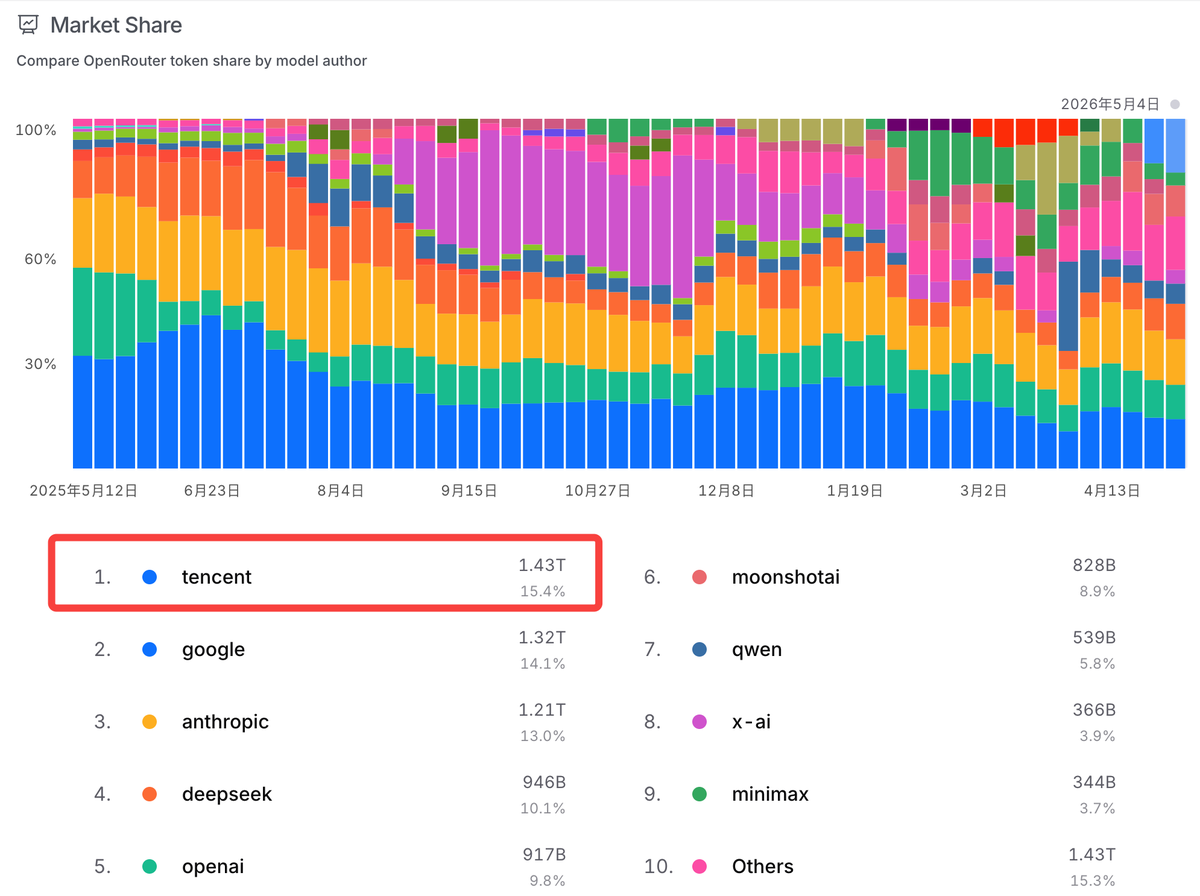
Task: Click the dark blue dot beside qwen
Action: point(700,649)
